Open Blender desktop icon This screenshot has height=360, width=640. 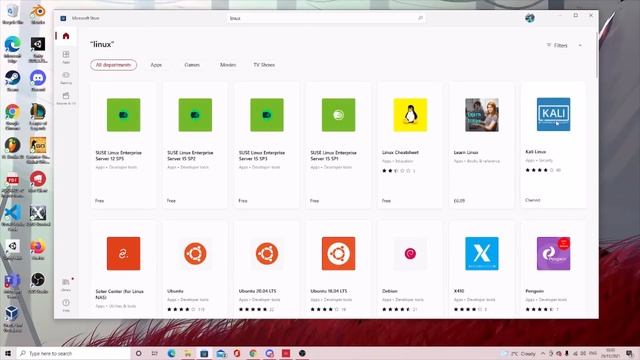tap(38, 14)
